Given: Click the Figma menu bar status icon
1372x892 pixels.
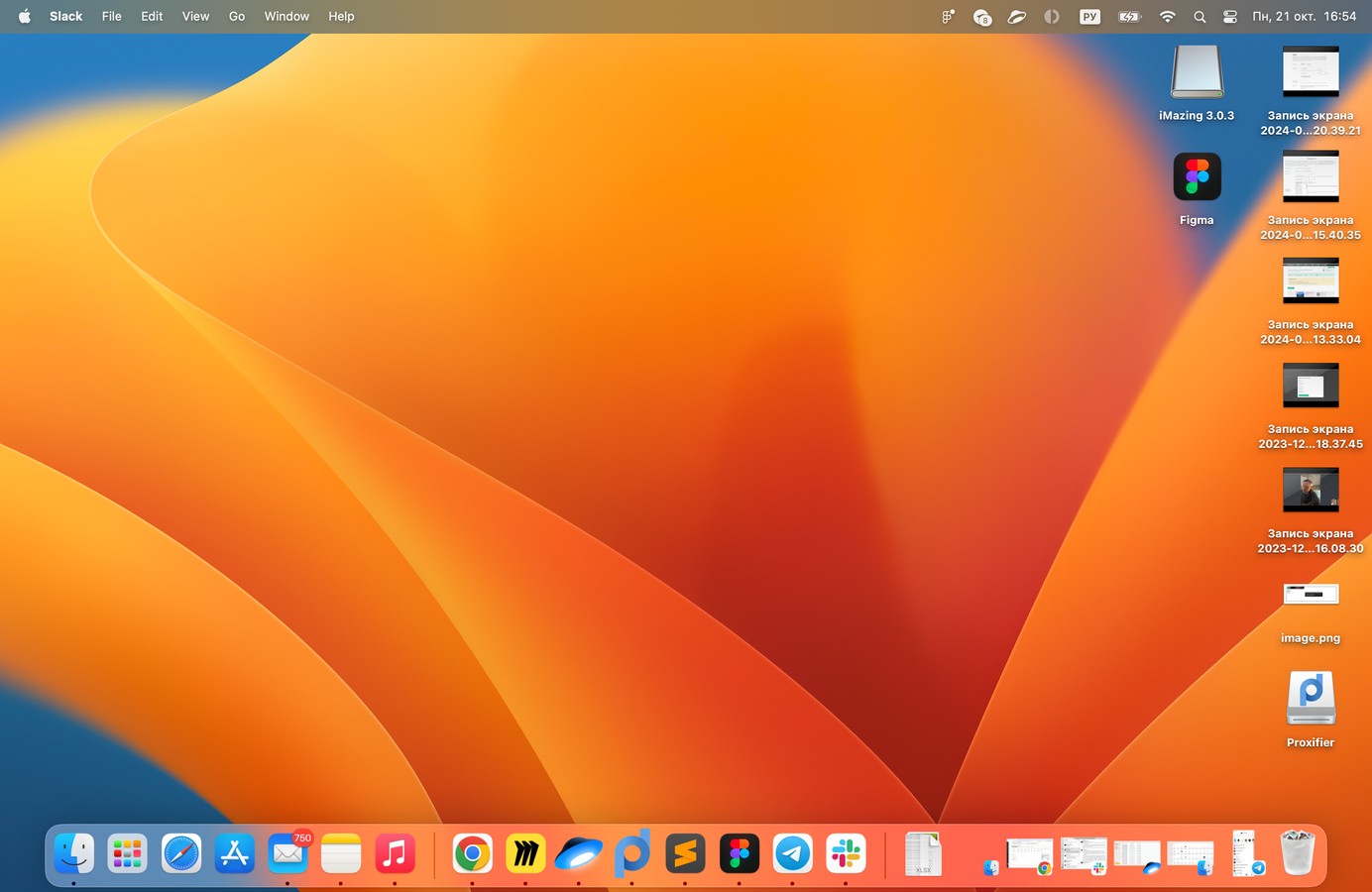Looking at the screenshot, I should (x=949, y=17).
